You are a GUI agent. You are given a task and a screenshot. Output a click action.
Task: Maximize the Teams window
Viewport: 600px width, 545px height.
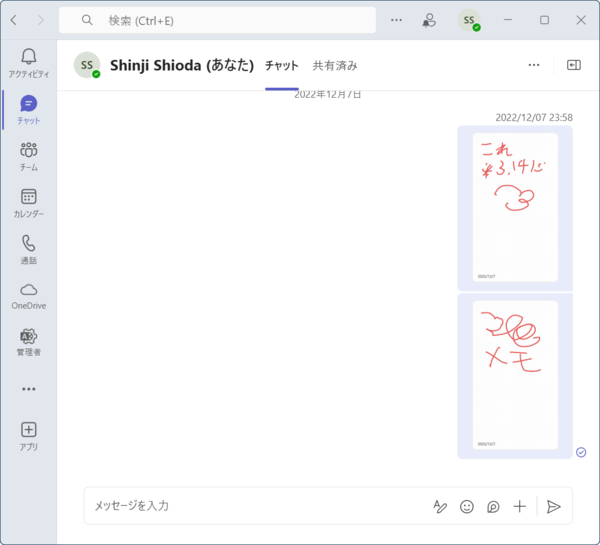[544, 20]
